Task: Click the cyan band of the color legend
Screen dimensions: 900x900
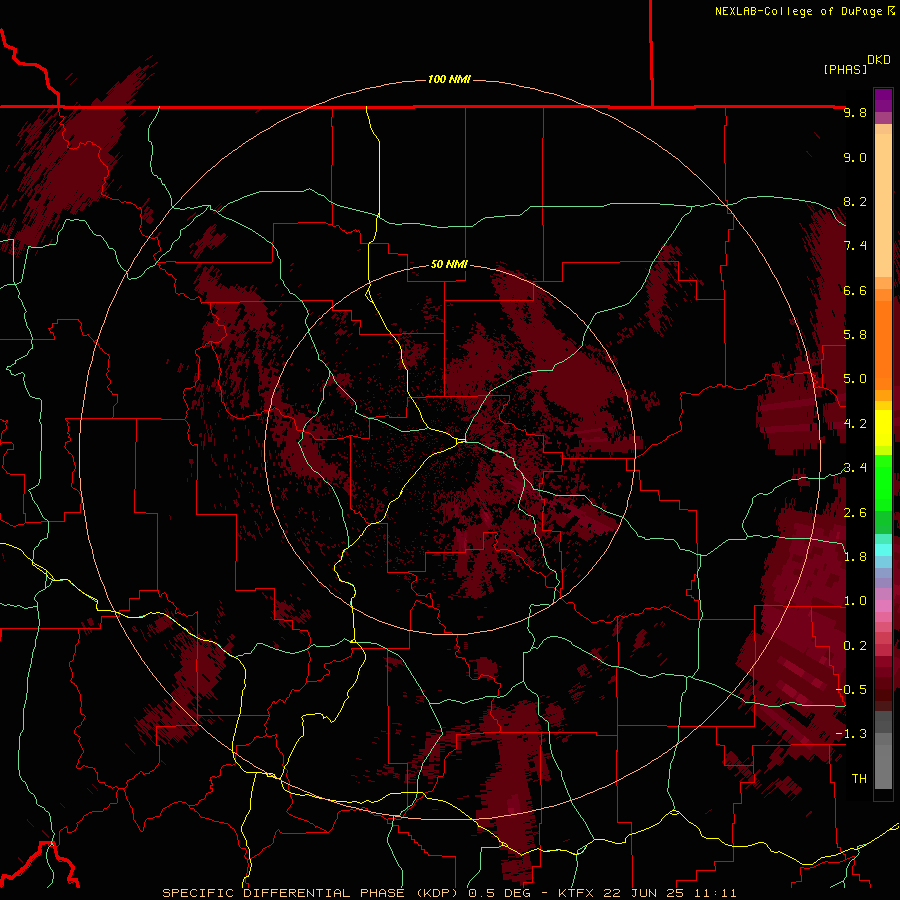Action: (x=883, y=550)
